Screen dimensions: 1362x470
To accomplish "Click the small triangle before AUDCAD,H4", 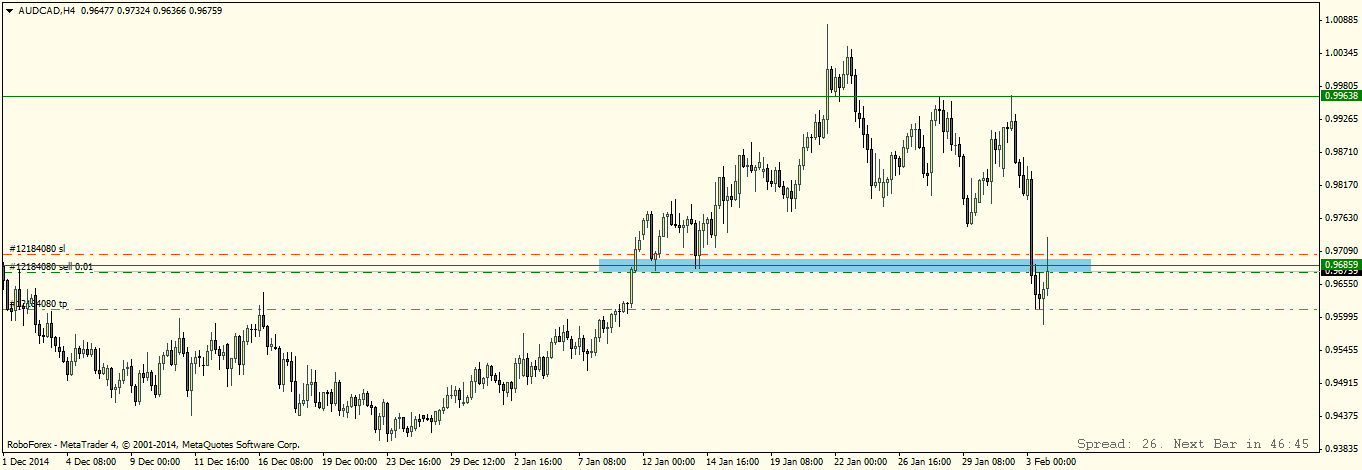I will tap(8, 11).
